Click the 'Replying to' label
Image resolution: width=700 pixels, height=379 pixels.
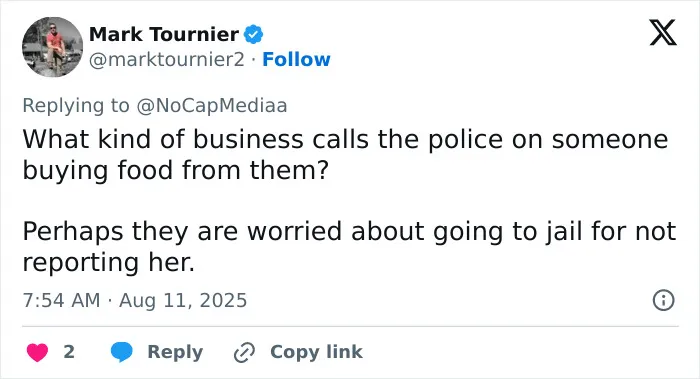pyautogui.click(x=76, y=106)
